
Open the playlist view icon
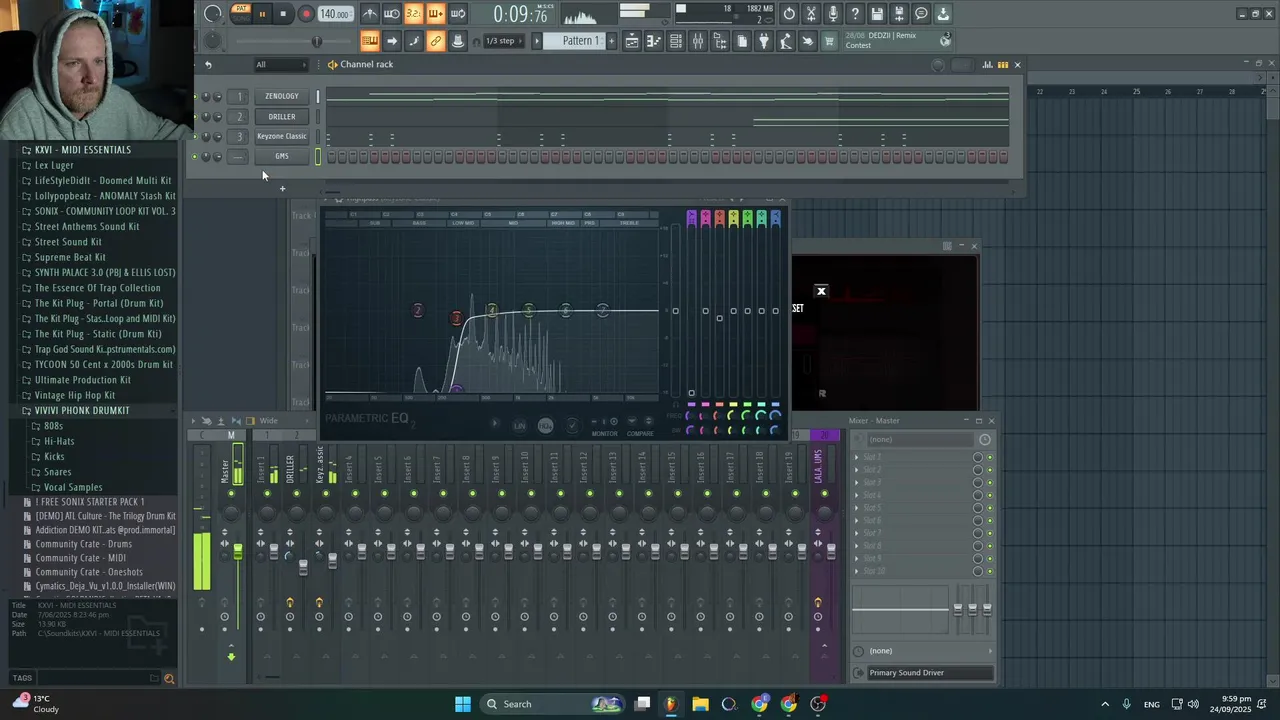tap(632, 41)
